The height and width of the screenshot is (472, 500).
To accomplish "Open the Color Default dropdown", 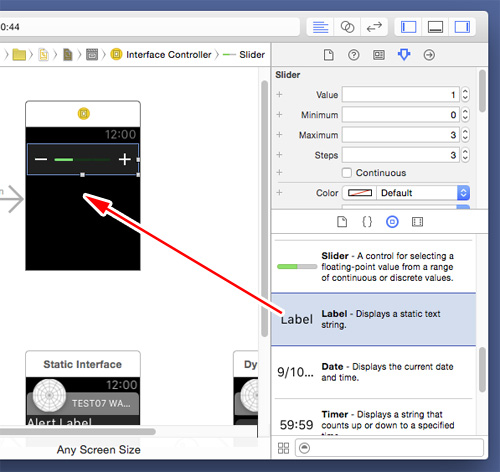I will [423, 193].
